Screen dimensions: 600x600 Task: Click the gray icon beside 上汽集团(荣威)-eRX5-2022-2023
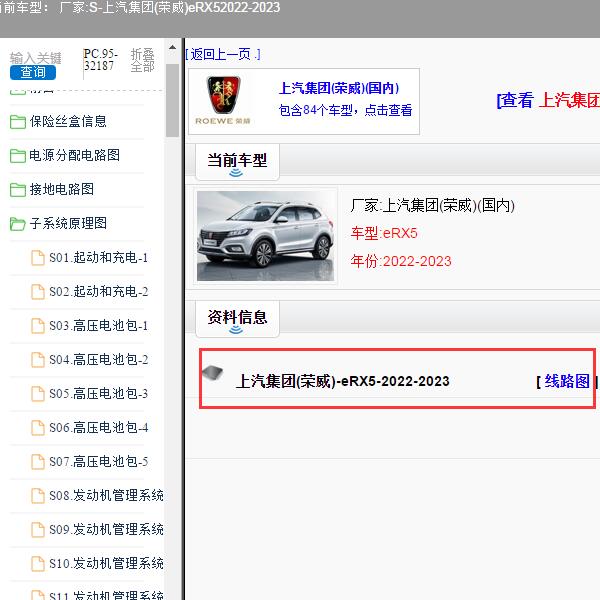tap(212, 372)
